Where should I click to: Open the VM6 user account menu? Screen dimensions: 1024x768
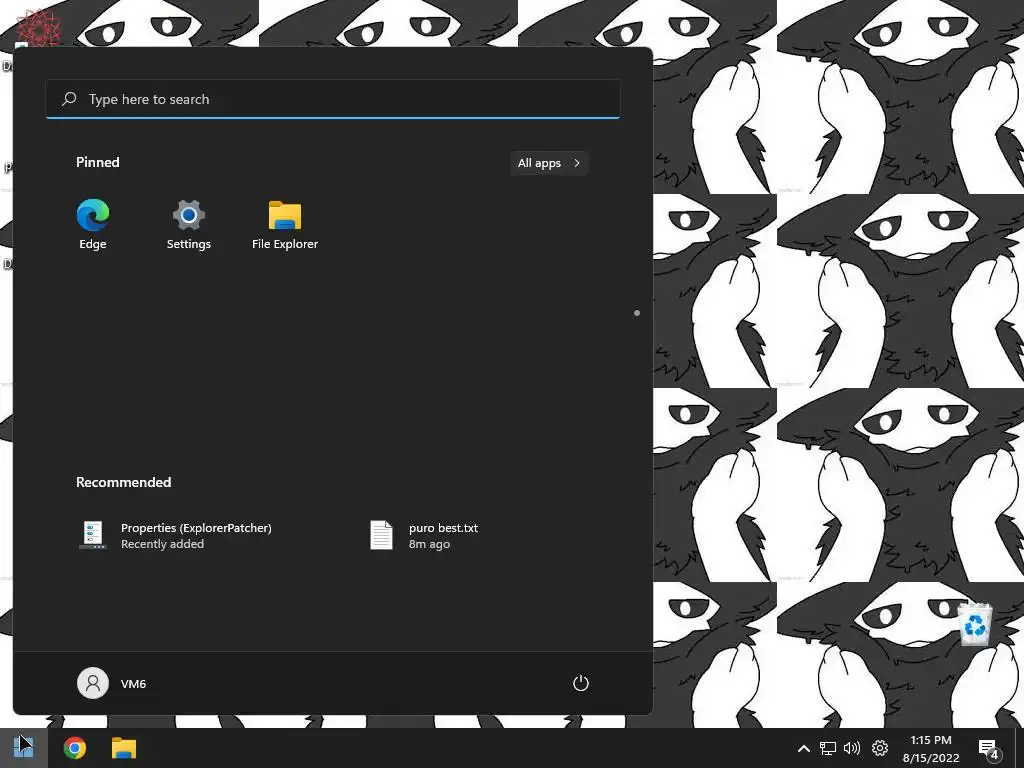point(112,683)
